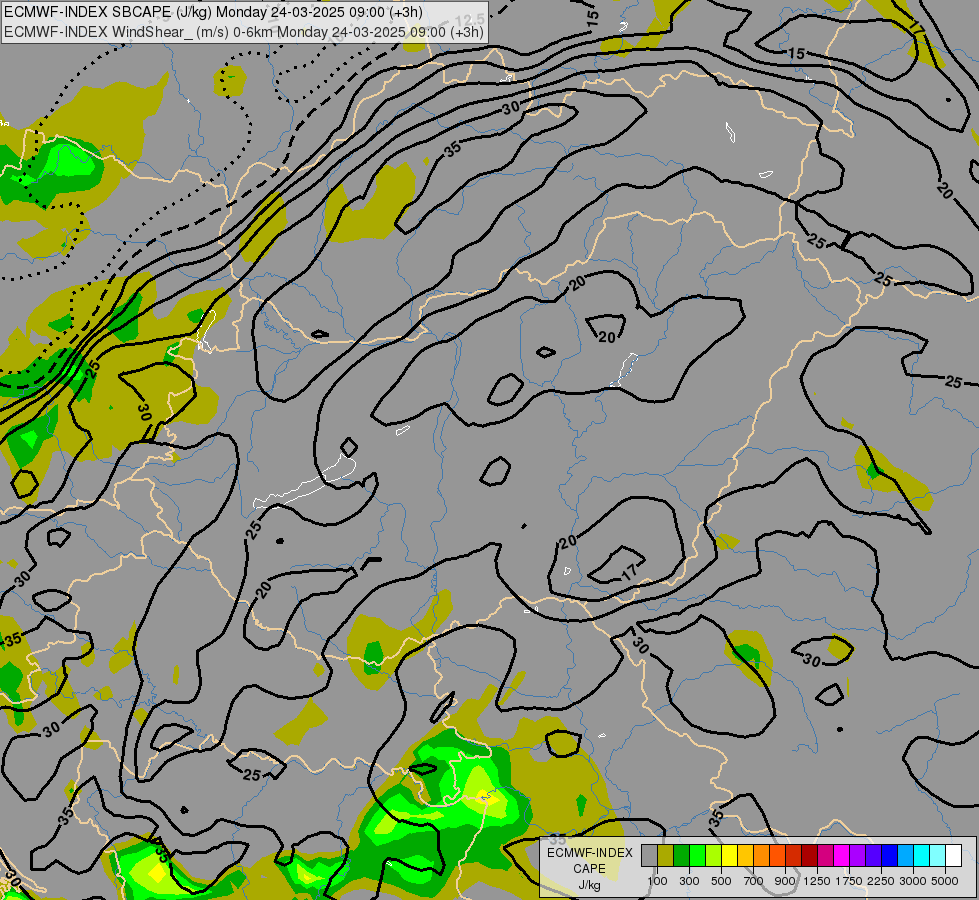
Task: Click the amber-gold legend swatch
Action: [x=745, y=855]
